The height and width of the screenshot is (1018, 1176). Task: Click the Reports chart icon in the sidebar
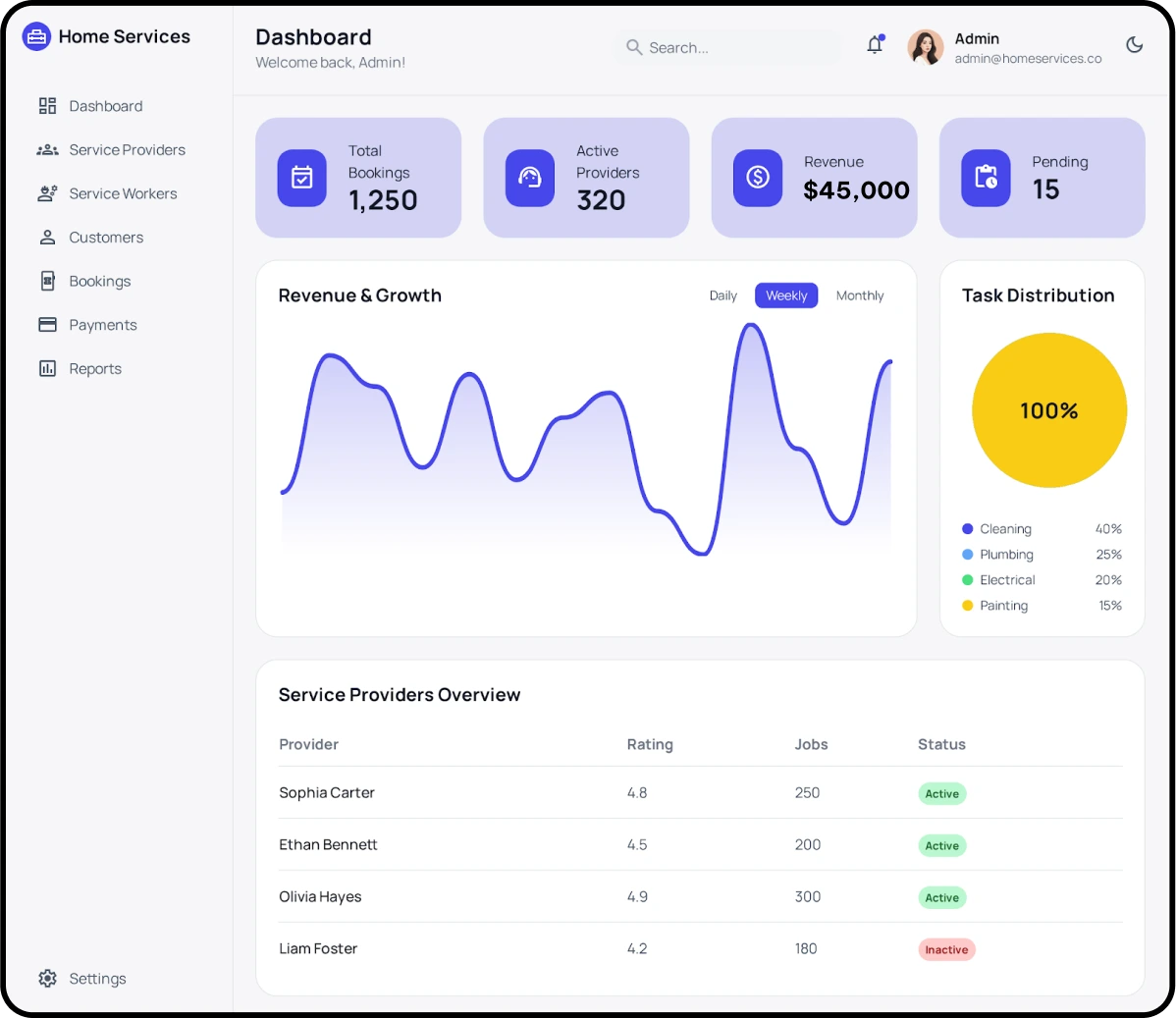pos(47,368)
